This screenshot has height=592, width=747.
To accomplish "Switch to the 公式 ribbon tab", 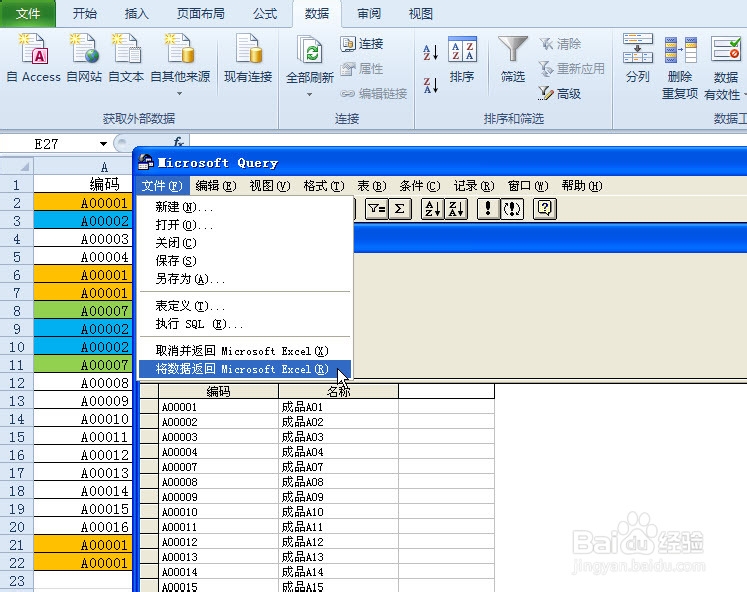I will click(x=265, y=13).
